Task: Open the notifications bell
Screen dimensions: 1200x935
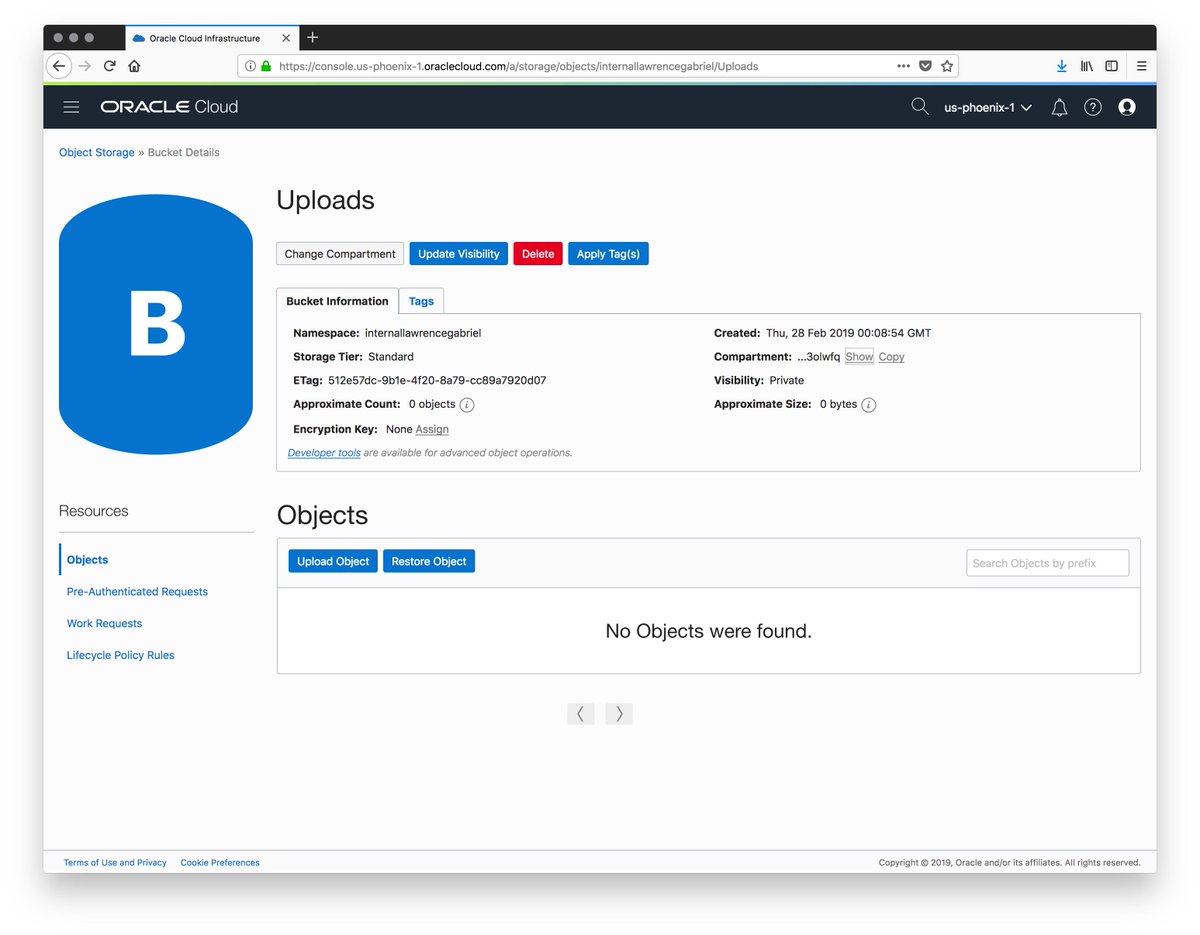Action: coord(1059,107)
